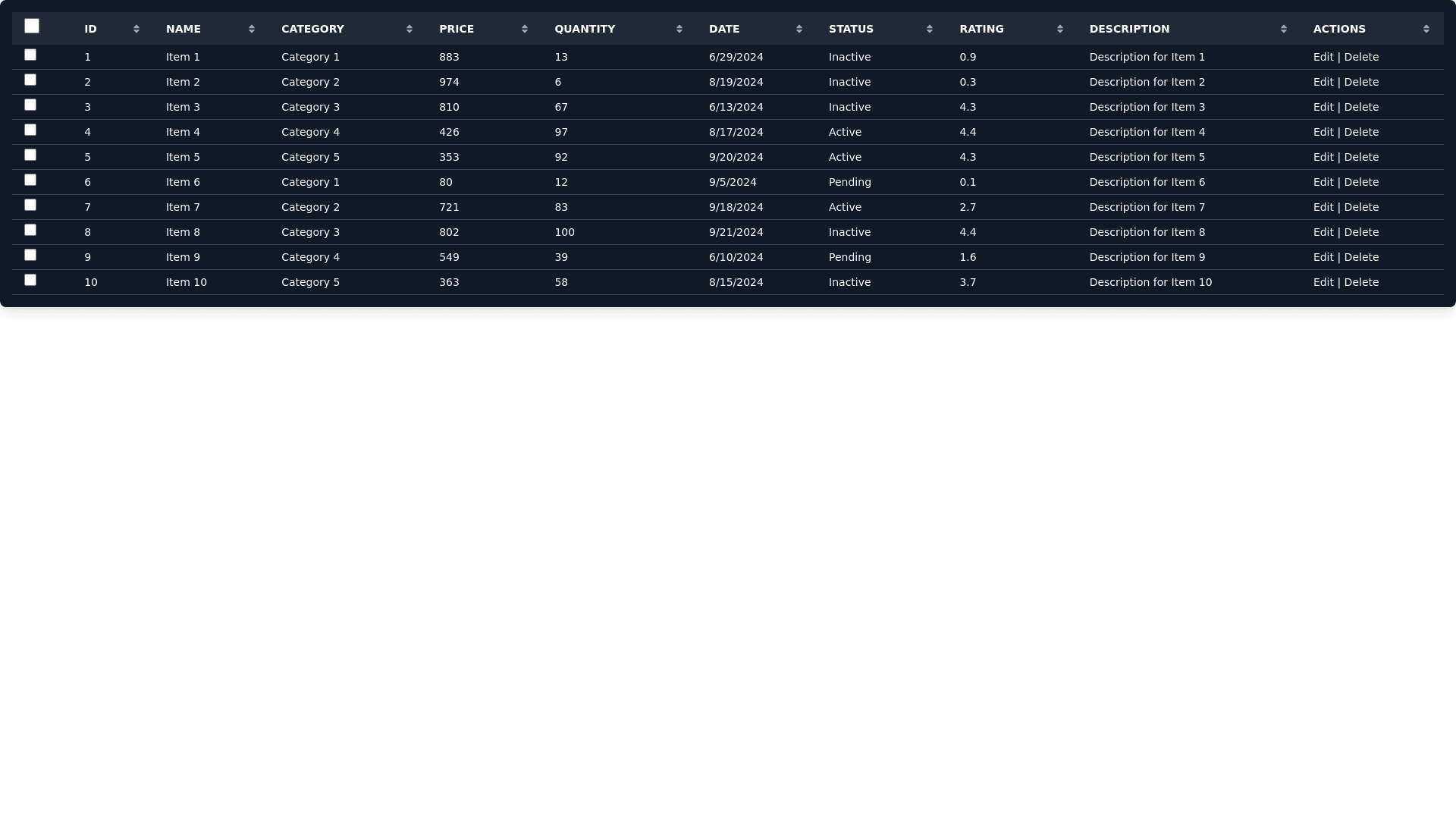Image resolution: width=1456 pixels, height=819 pixels.
Task: Toggle the select-all checkbox in header
Action: 32,27
